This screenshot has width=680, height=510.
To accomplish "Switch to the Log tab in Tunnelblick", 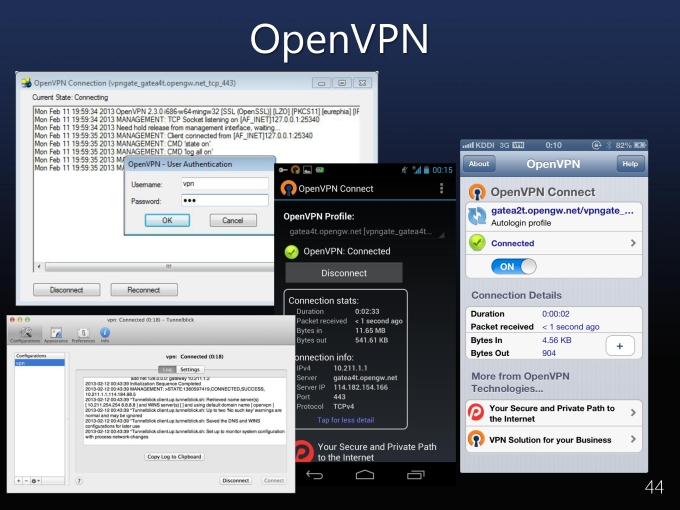I will pyautogui.click(x=167, y=369).
